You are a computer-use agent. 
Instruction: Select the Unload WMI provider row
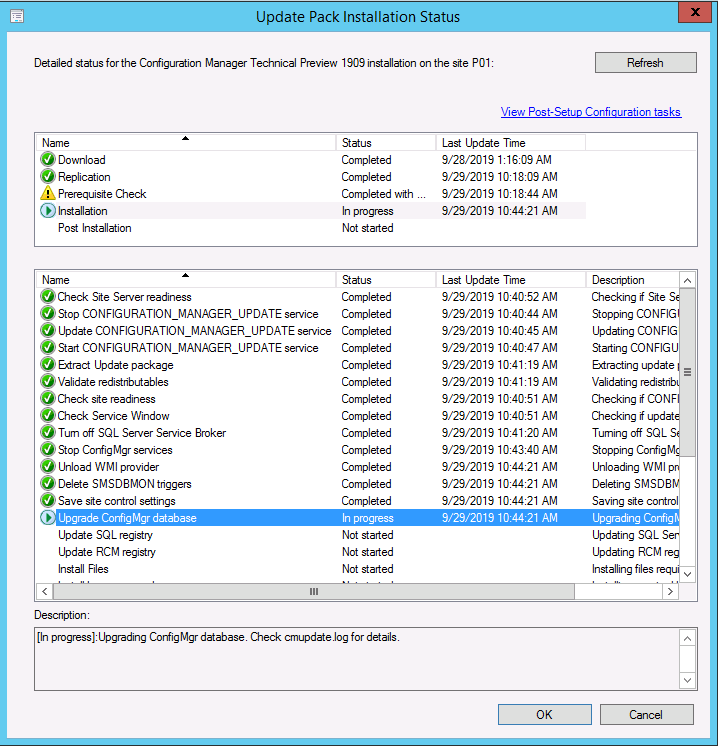(x=358, y=467)
